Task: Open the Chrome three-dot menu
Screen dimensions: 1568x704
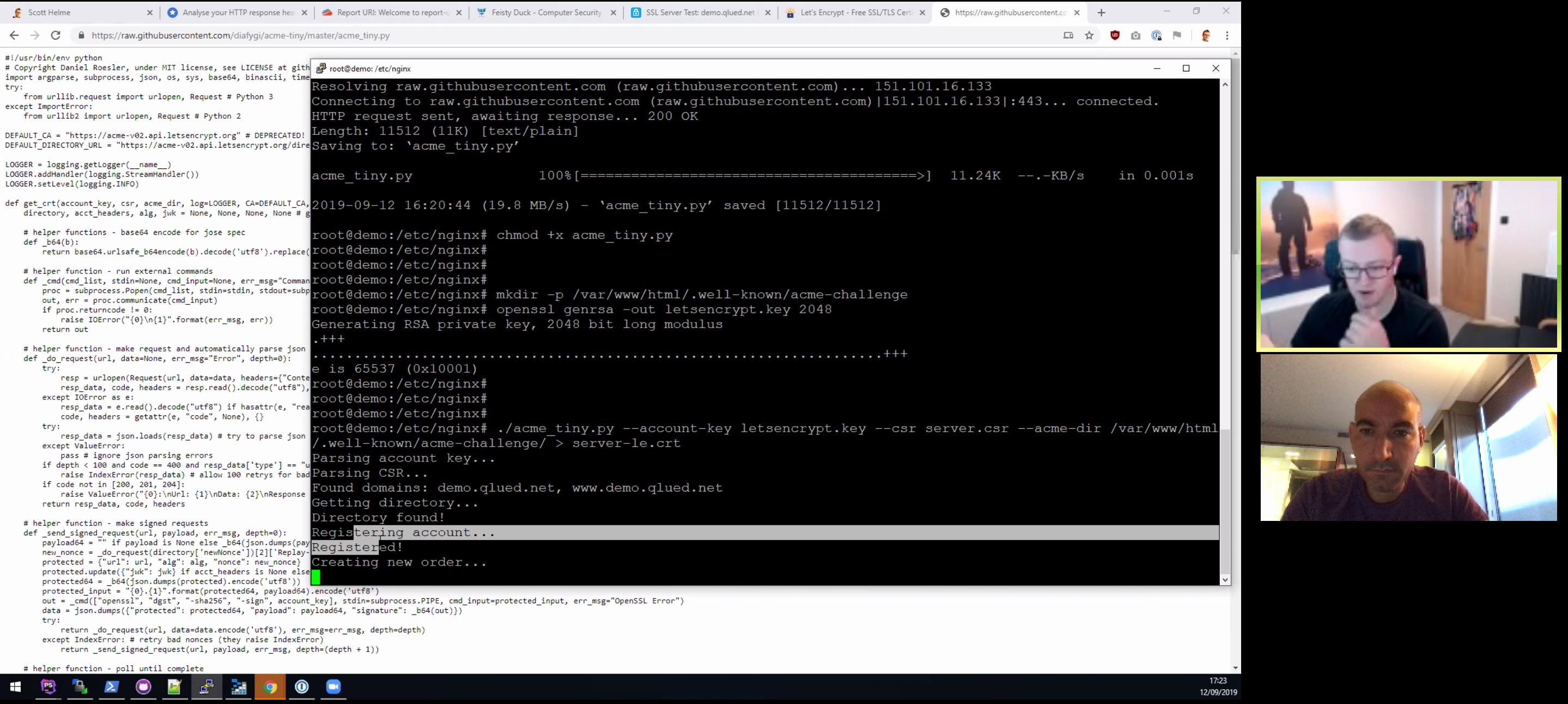Action: tap(1227, 35)
